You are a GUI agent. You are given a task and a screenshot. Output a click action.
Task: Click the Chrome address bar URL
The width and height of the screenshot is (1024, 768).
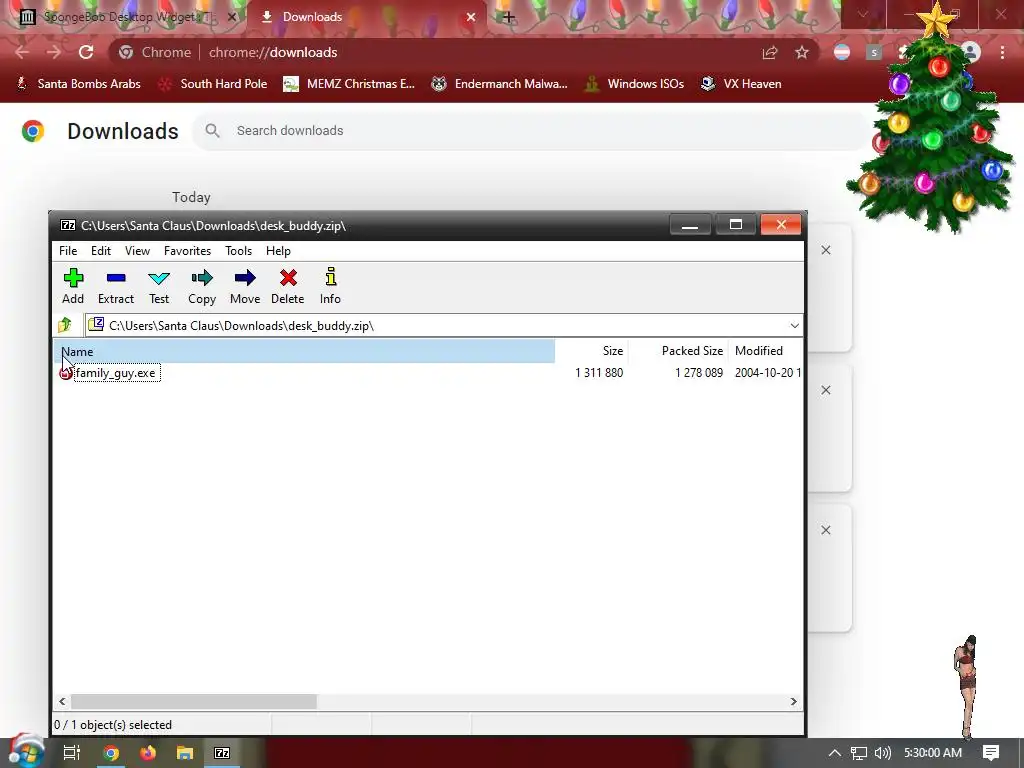(273, 52)
